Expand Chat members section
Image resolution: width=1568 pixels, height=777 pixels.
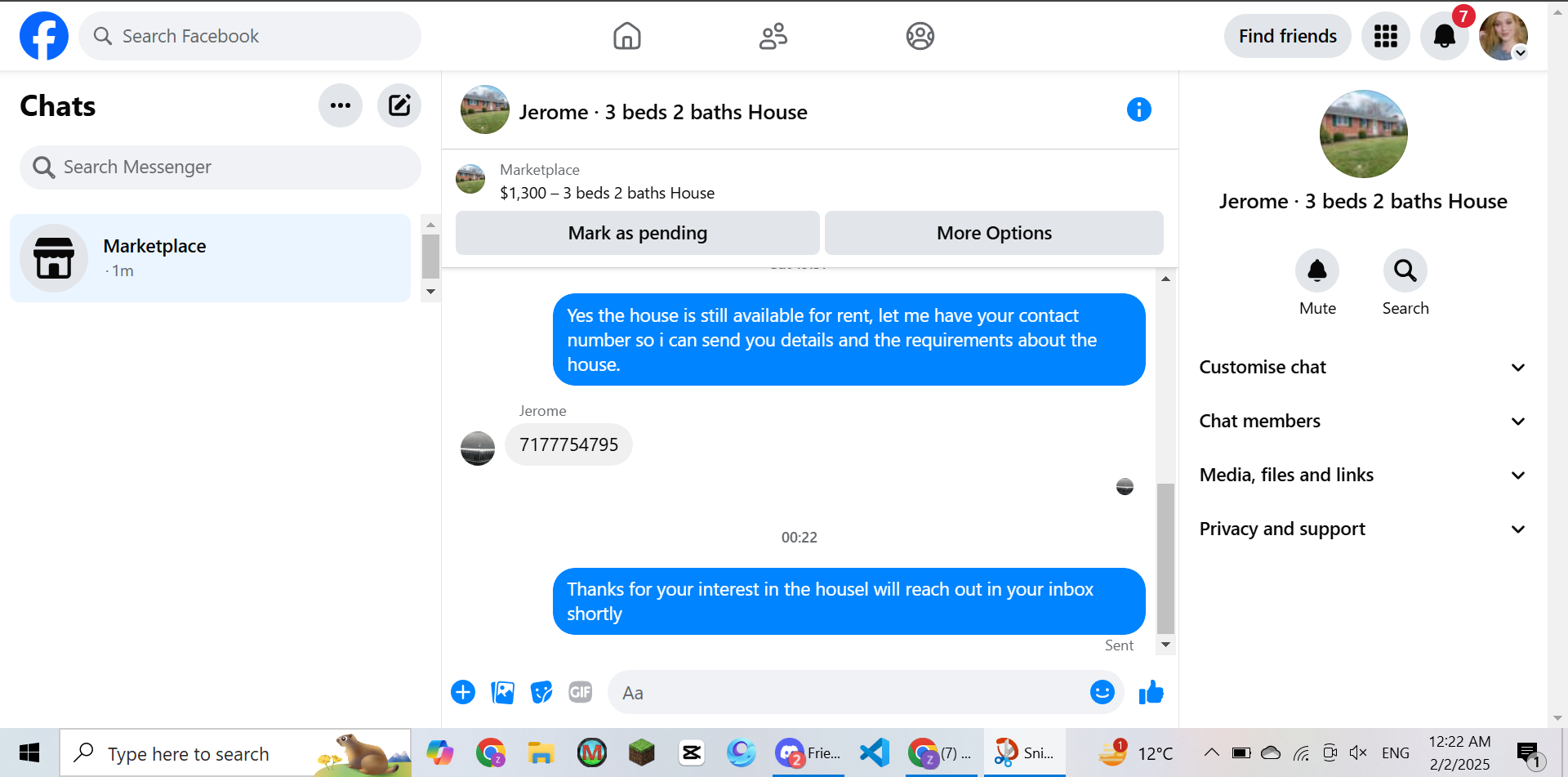[1362, 422]
